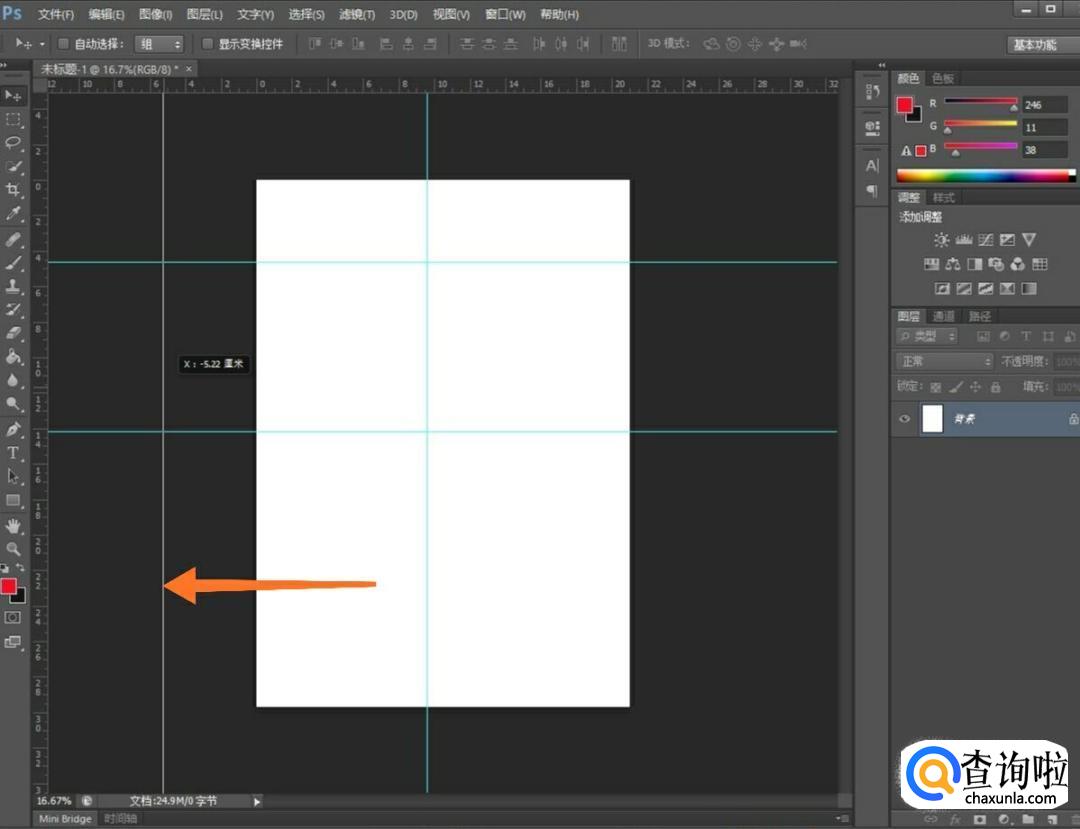Select the Lasso tool in toolbar
This screenshot has width=1080, height=829.
(x=14, y=143)
